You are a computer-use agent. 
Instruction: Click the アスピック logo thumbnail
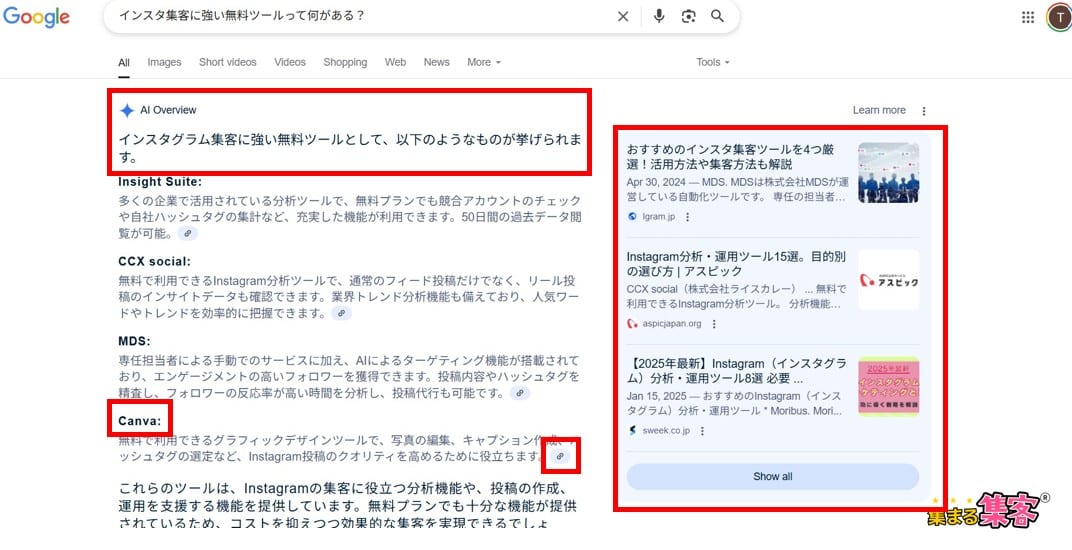point(889,280)
